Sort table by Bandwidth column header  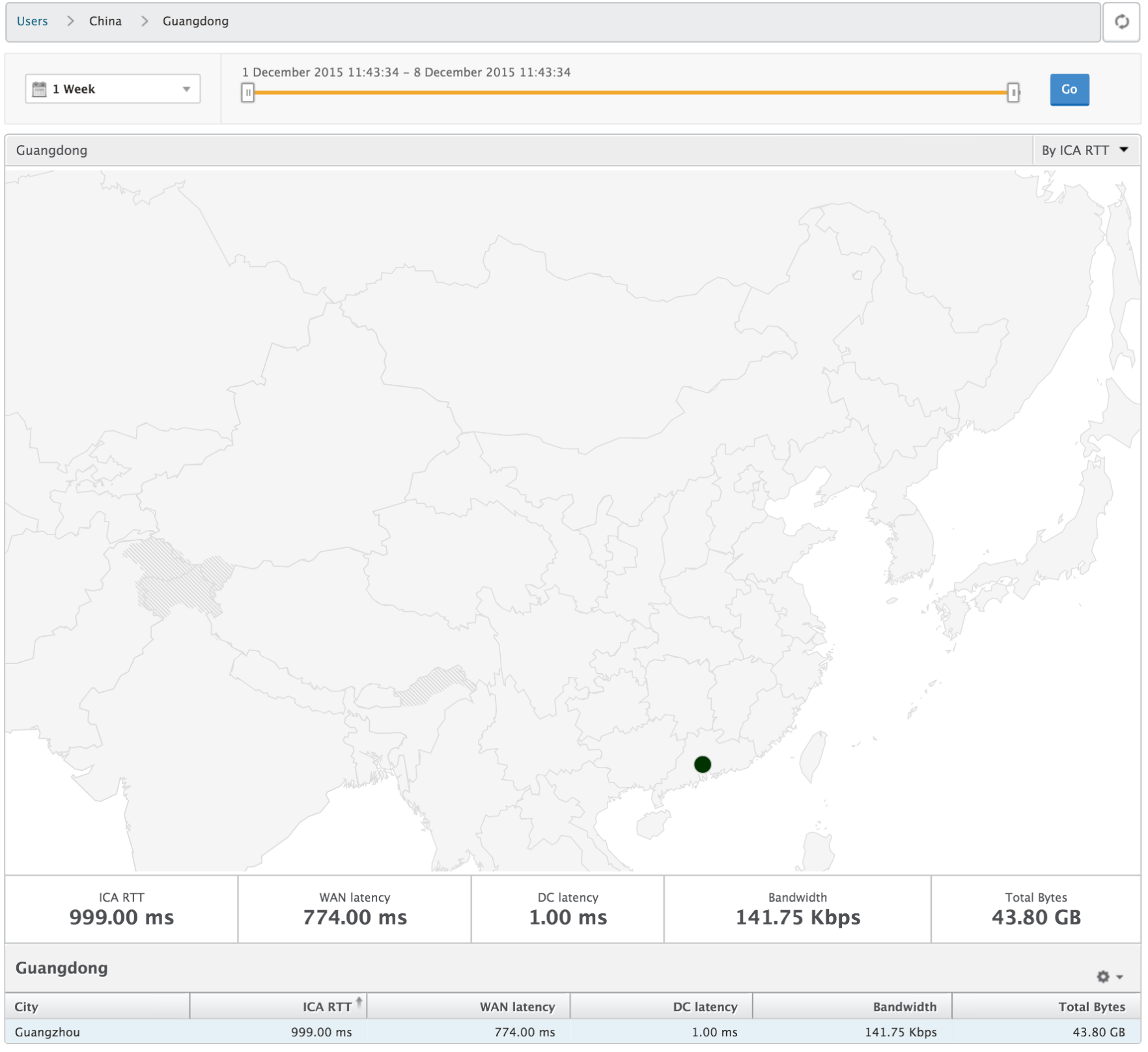click(904, 1006)
